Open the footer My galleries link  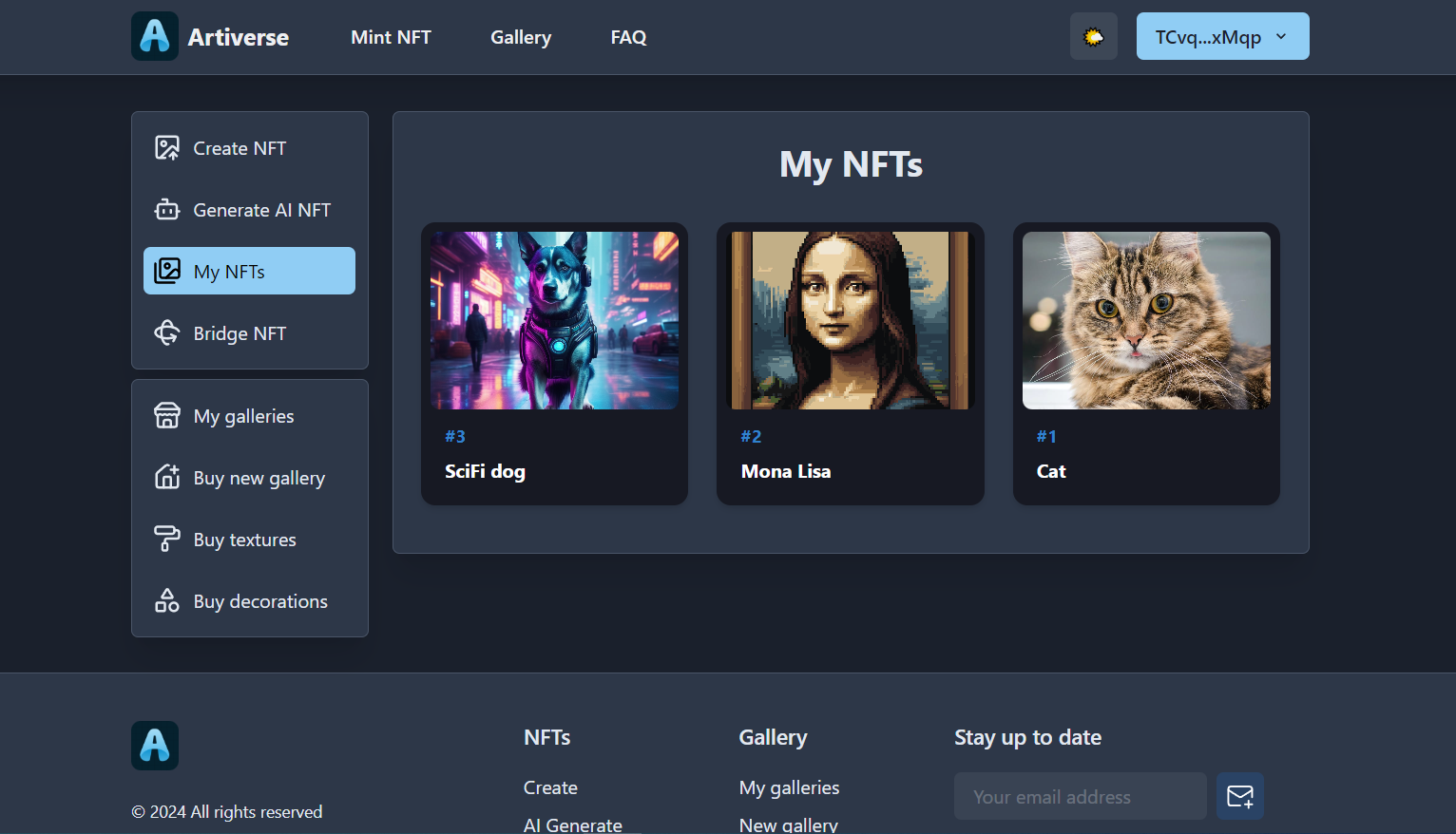pyautogui.click(x=789, y=787)
